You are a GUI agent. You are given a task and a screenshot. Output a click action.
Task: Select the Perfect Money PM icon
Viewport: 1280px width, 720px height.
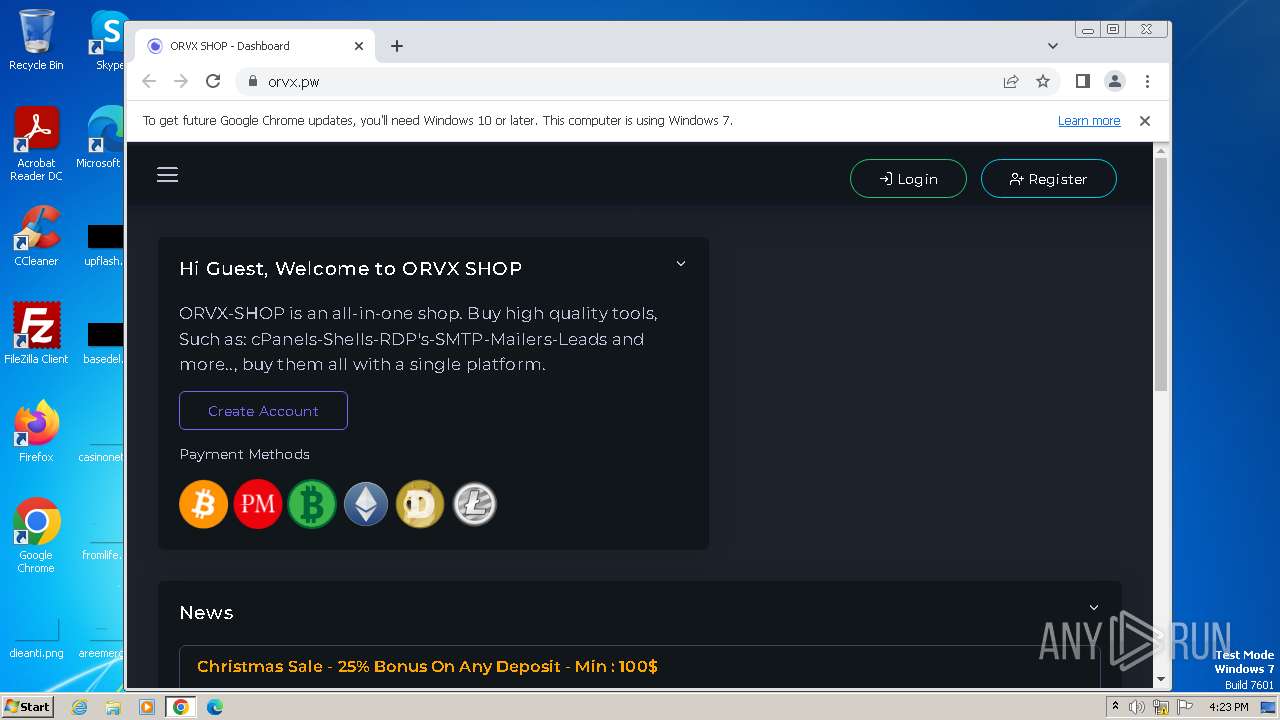(258, 504)
